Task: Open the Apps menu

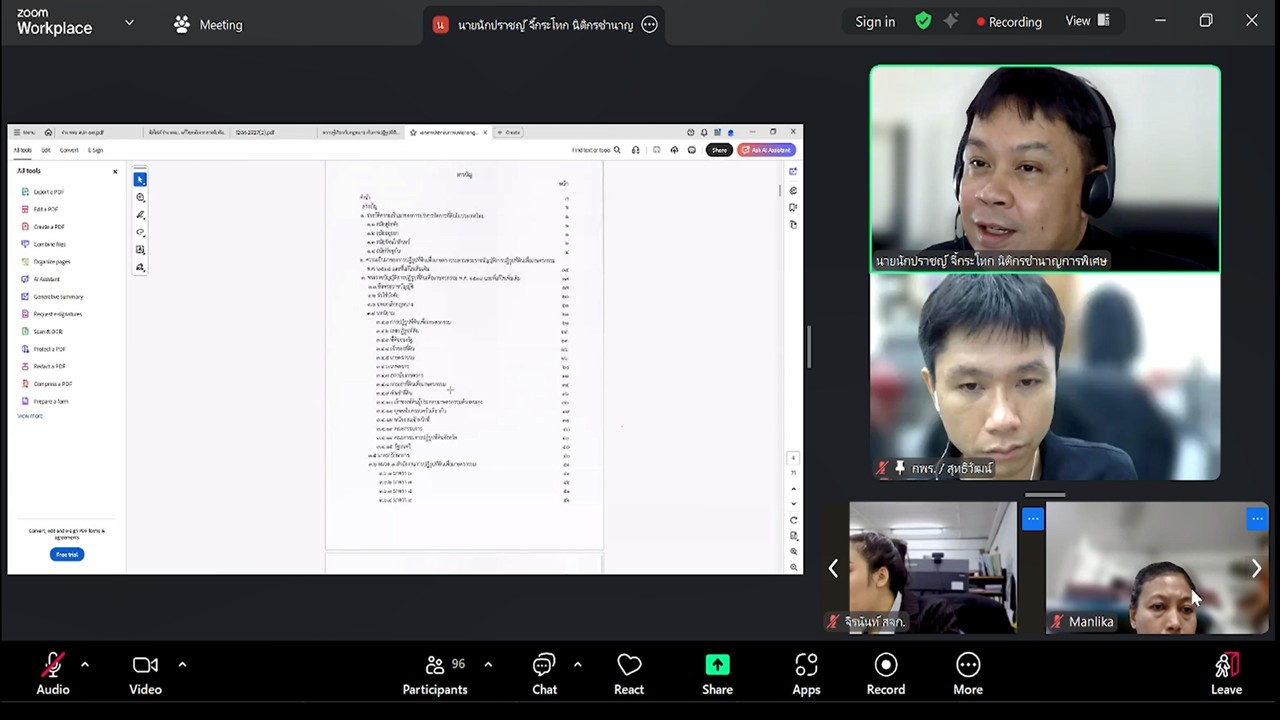Action: click(x=806, y=674)
